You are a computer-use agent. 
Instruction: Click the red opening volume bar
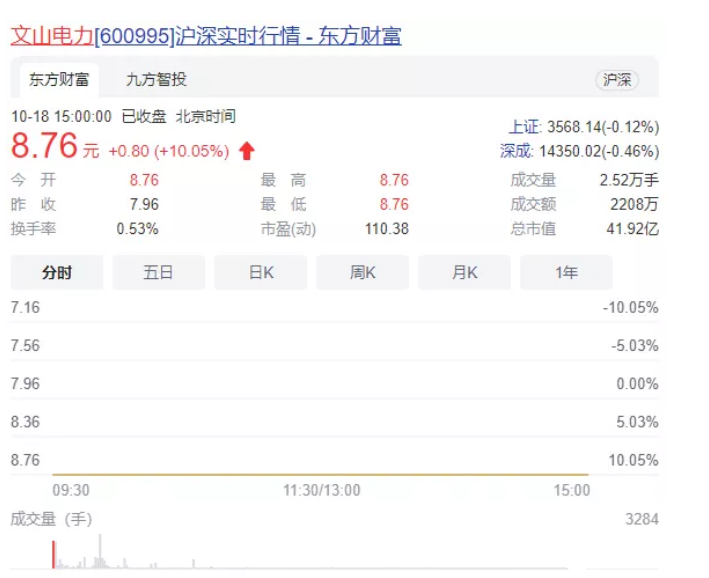pyautogui.click(x=53, y=554)
